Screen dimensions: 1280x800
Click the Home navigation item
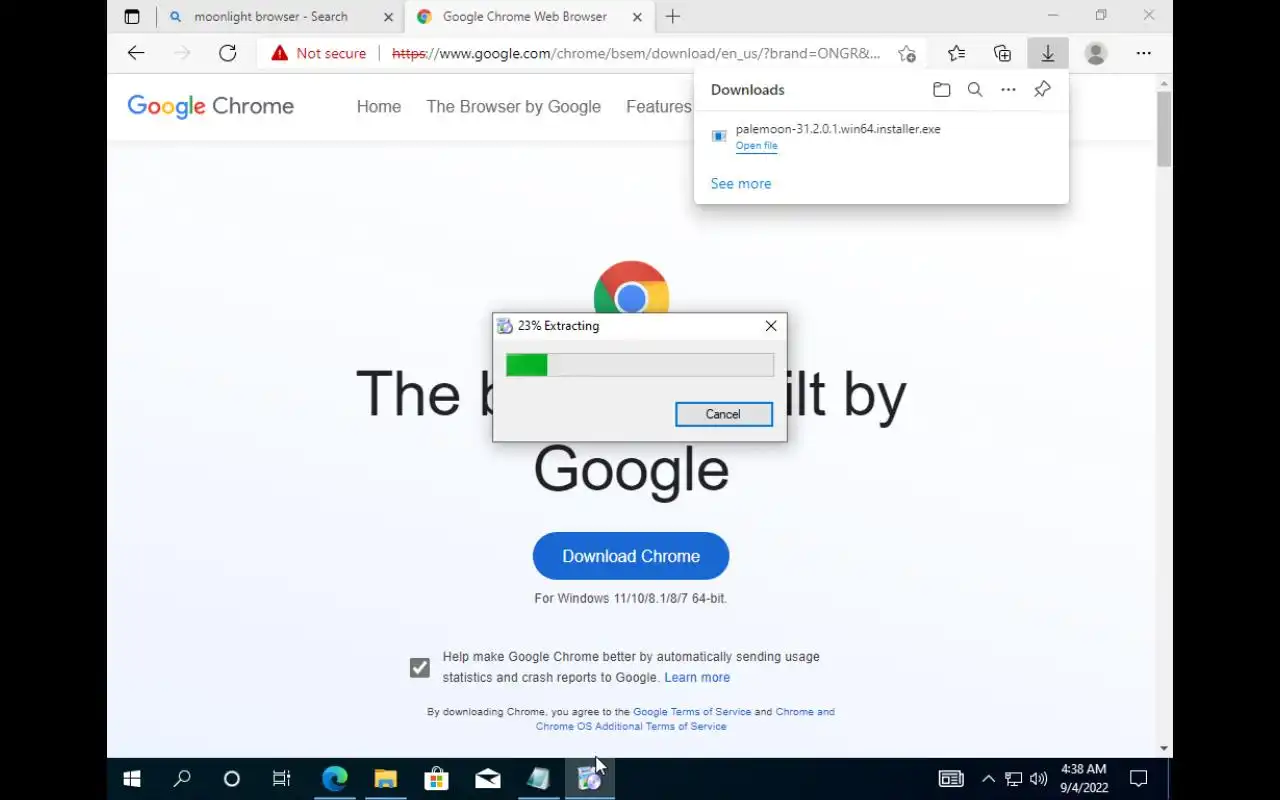coord(379,107)
